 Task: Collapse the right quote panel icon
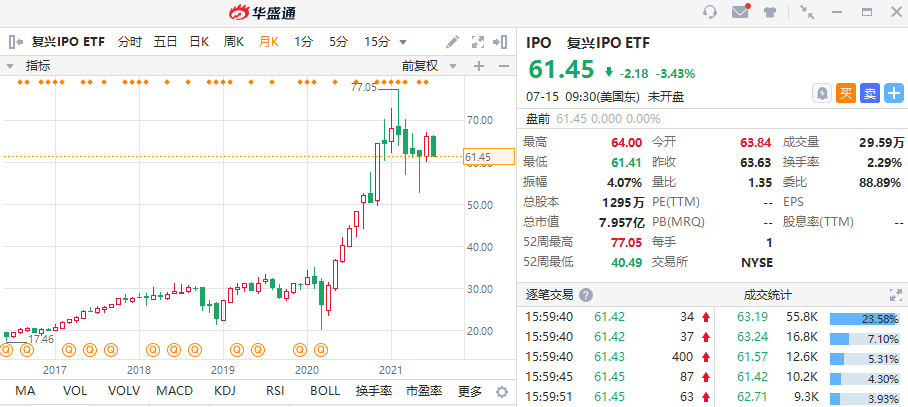[500, 42]
